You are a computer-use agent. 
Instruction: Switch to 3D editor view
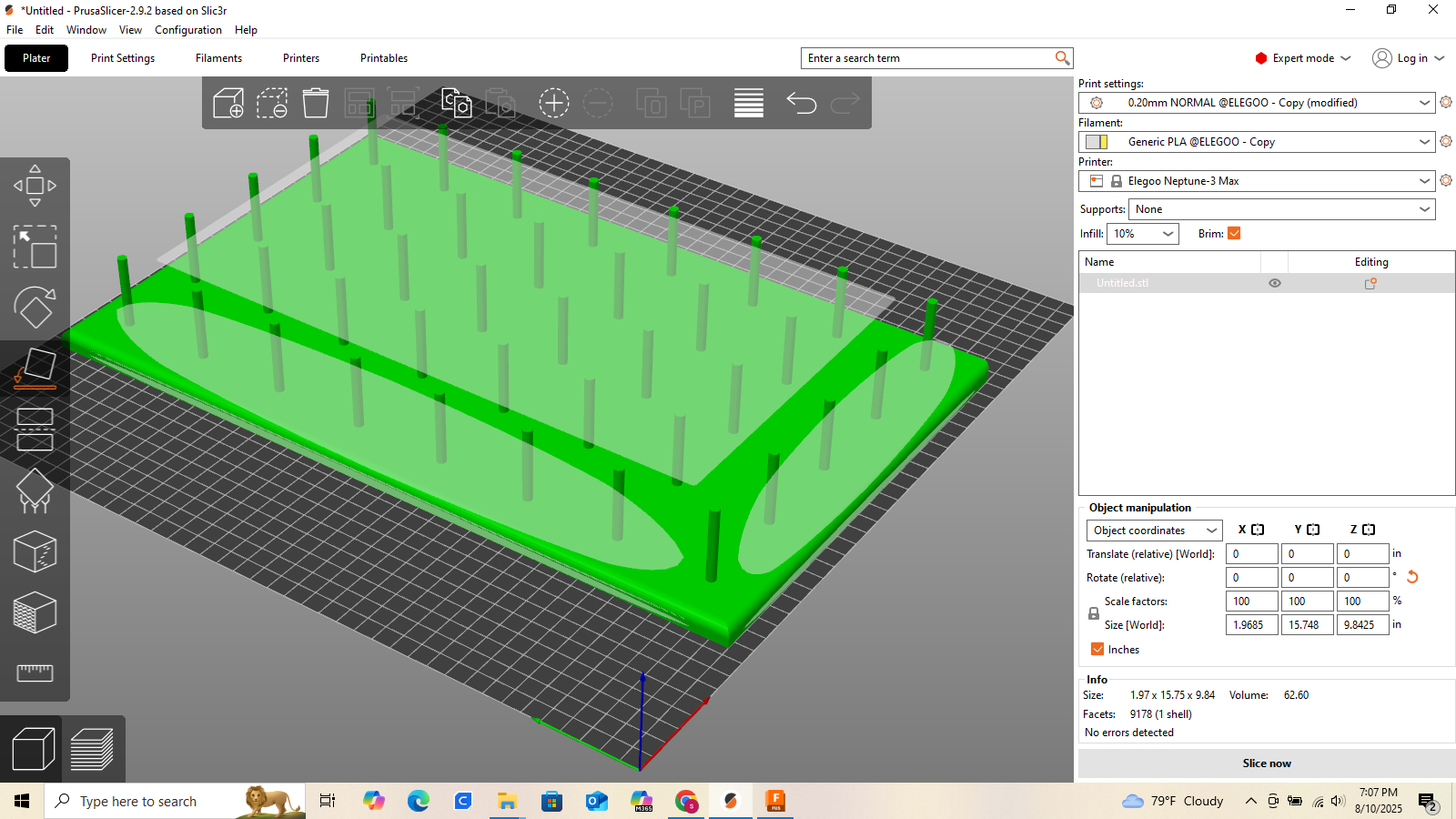34,750
